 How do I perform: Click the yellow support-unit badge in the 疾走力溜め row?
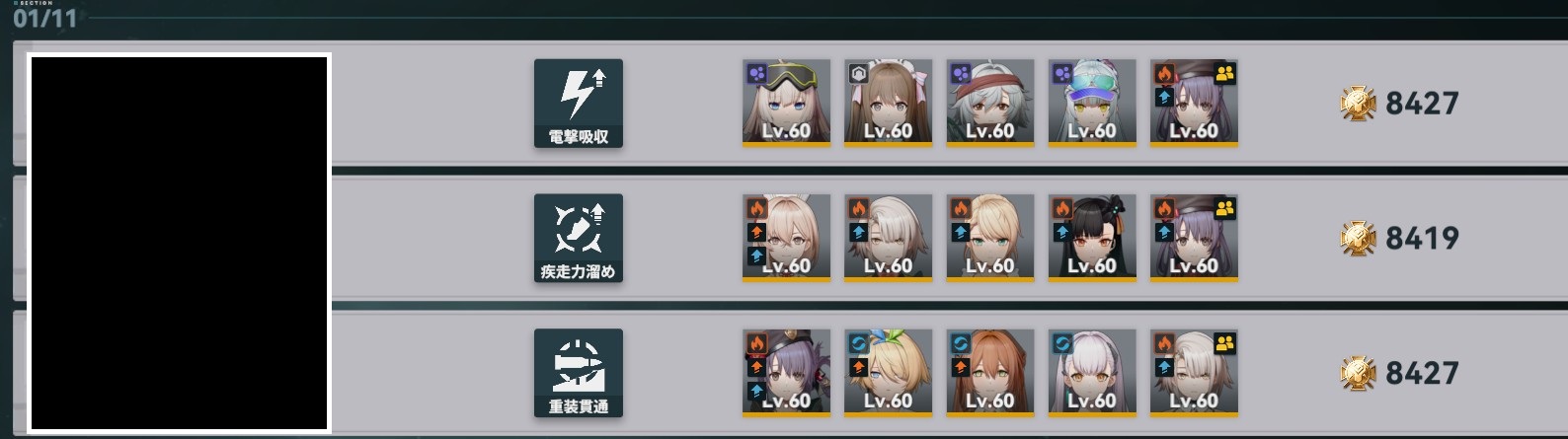[x=1224, y=208]
